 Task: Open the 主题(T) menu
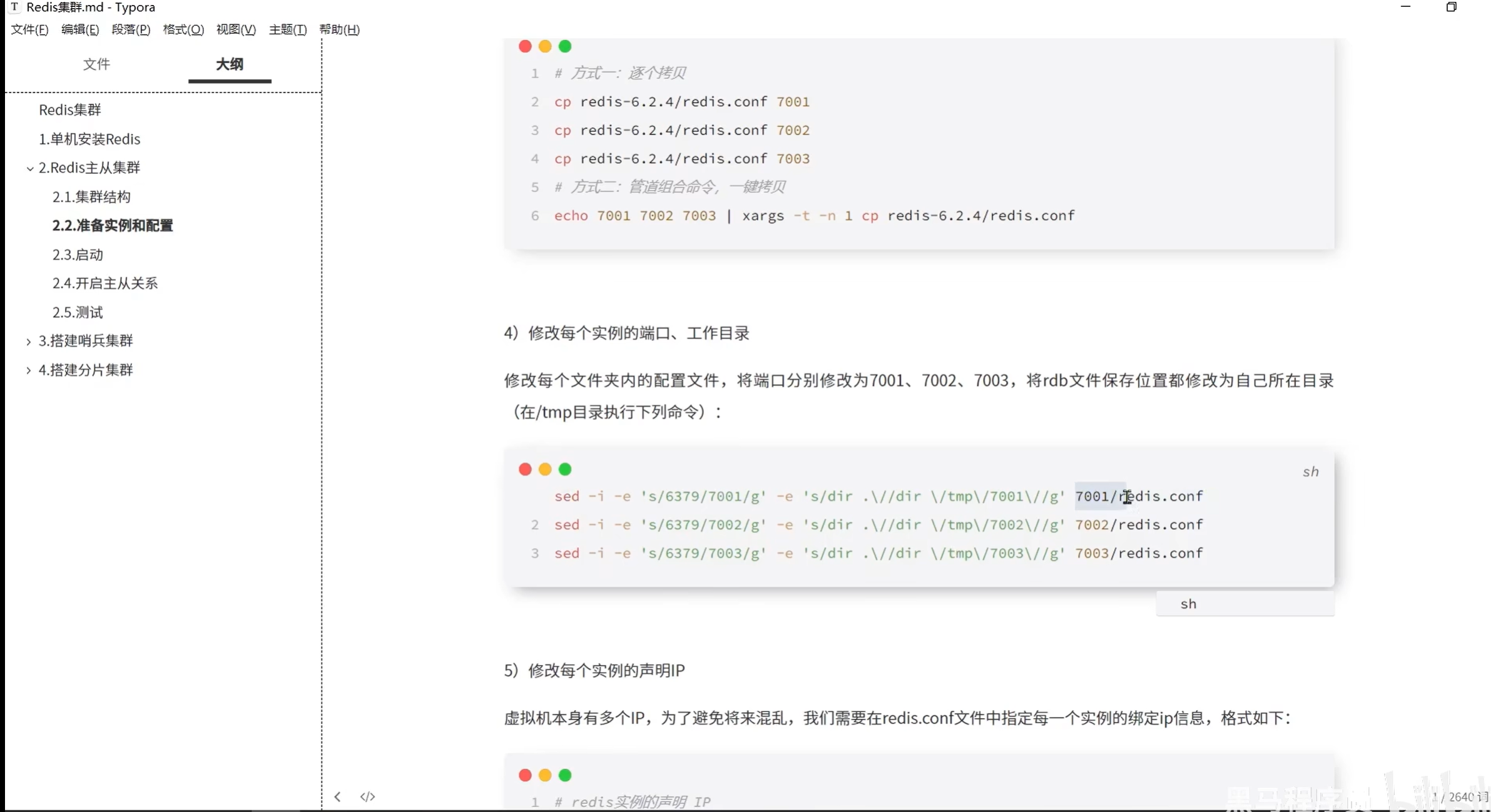(287, 29)
